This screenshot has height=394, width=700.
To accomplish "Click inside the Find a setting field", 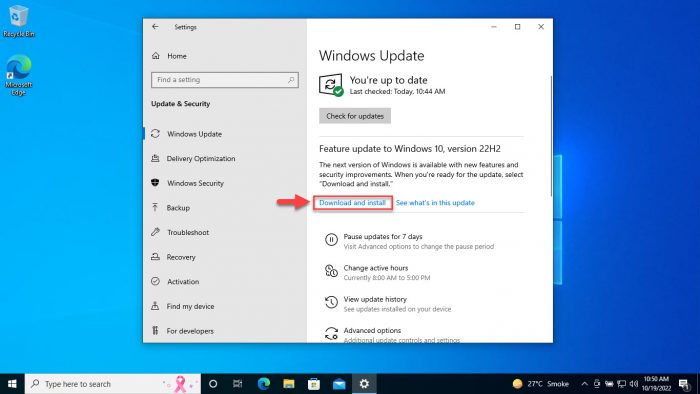I will pos(225,80).
